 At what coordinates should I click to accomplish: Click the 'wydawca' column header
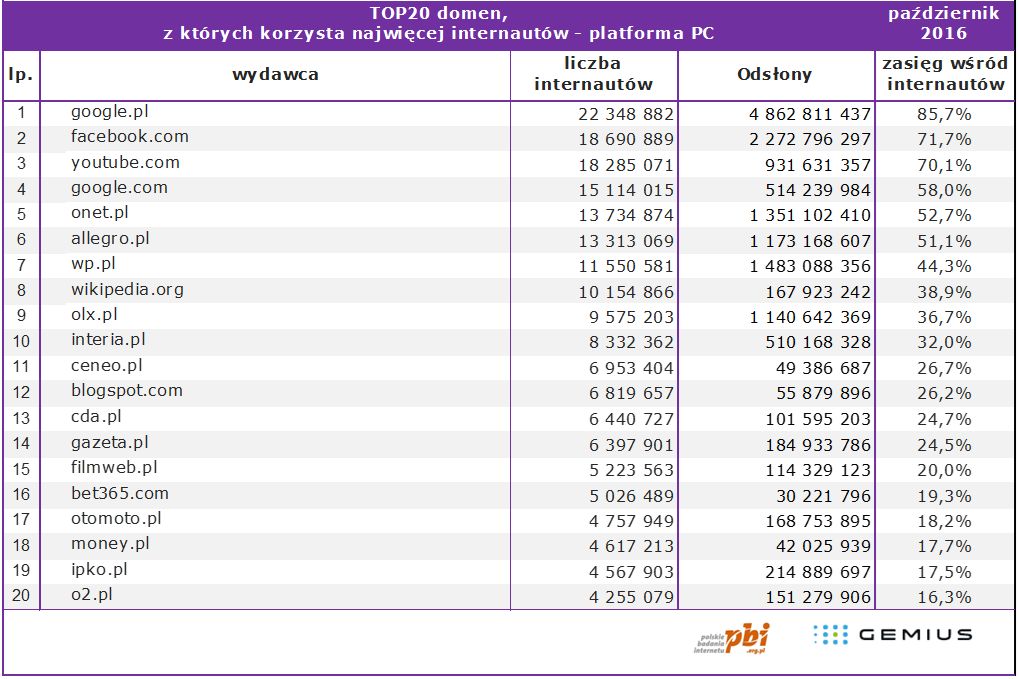click(276, 75)
